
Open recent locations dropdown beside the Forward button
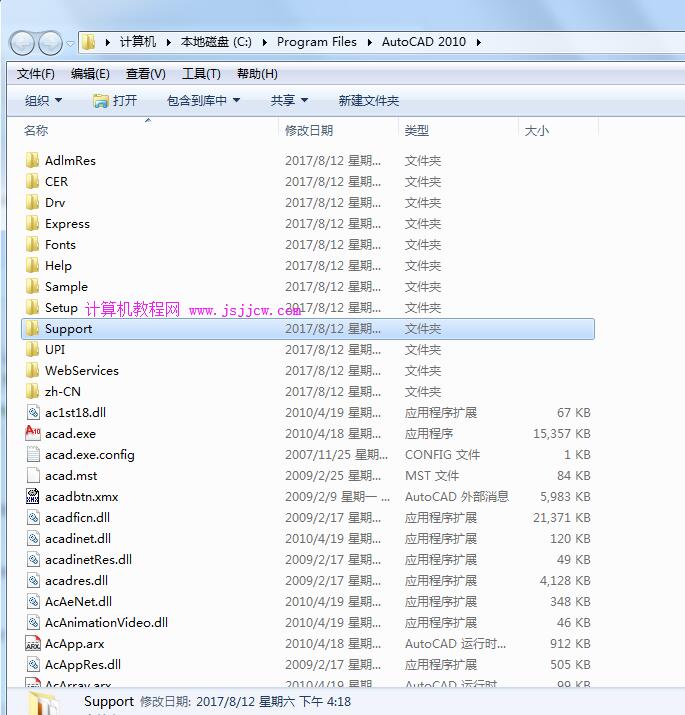click(70, 44)
